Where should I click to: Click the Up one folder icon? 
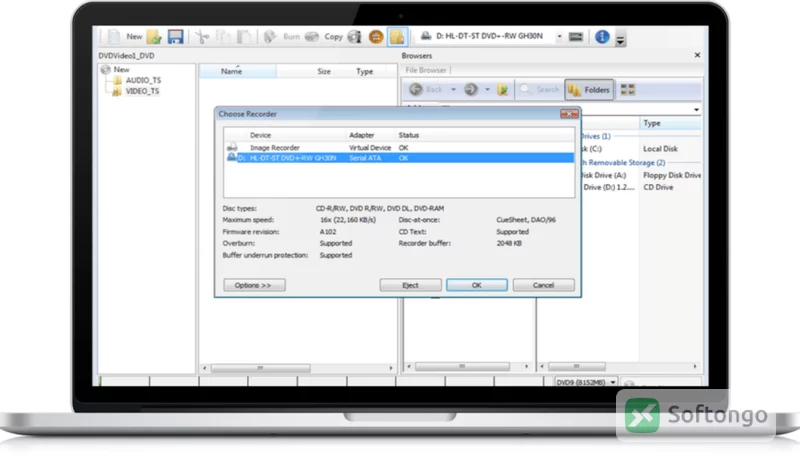click(503, 90)
